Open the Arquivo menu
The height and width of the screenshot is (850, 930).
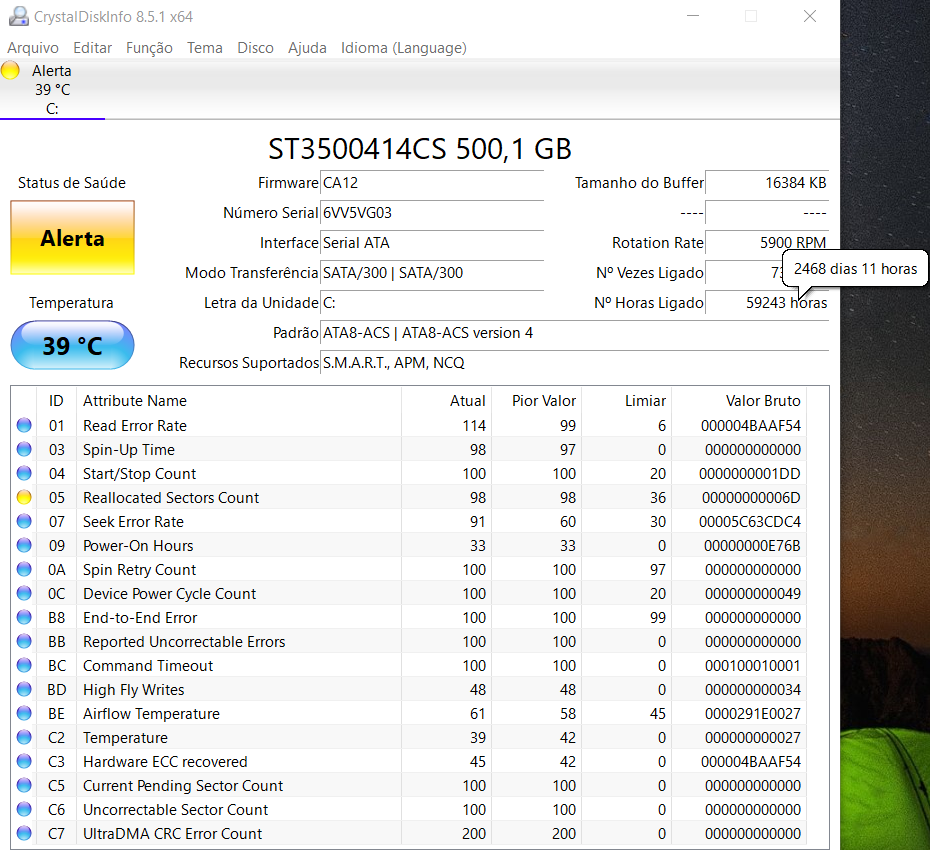click(33, 47)
